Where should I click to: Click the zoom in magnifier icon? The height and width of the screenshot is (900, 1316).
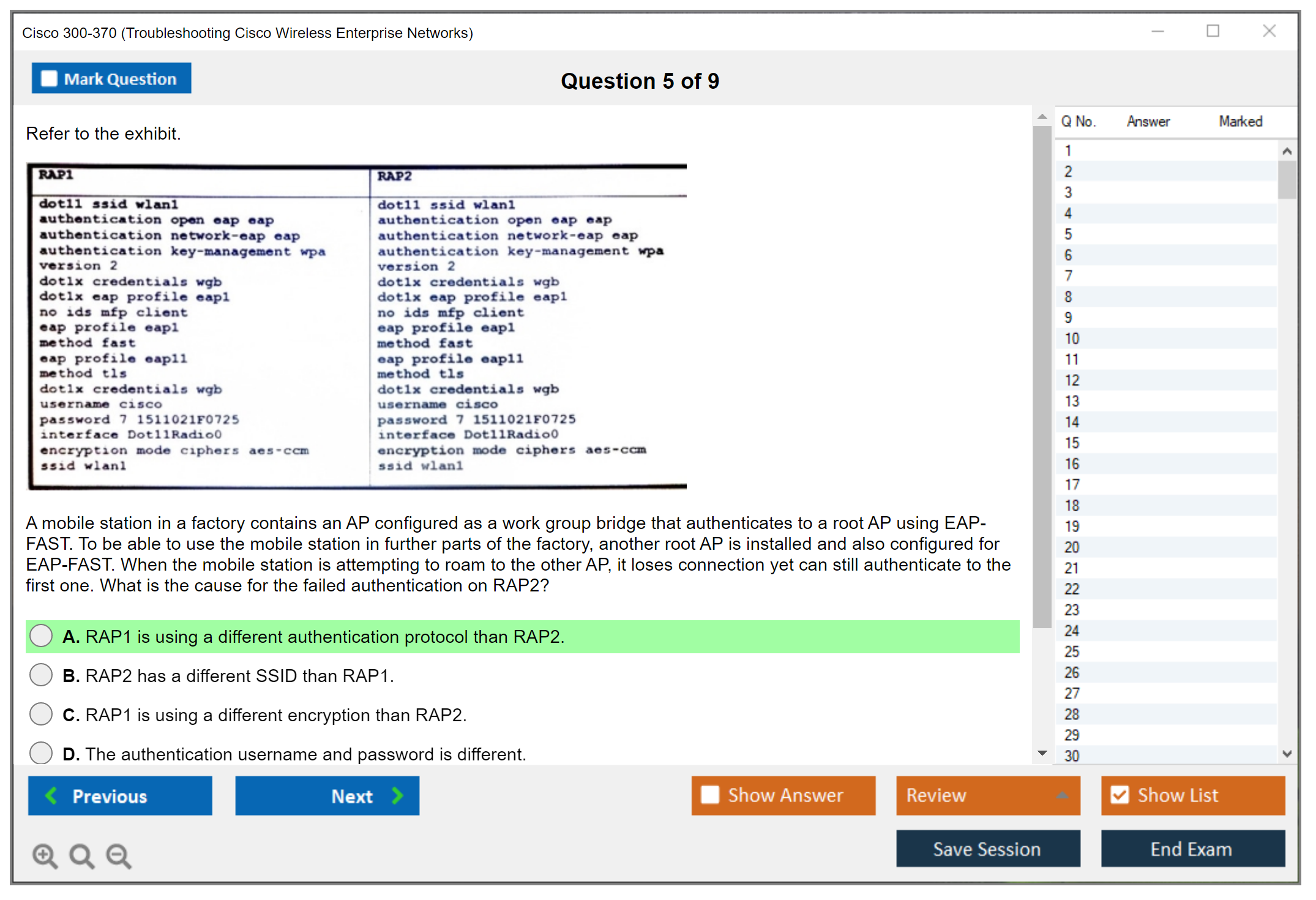45,855
